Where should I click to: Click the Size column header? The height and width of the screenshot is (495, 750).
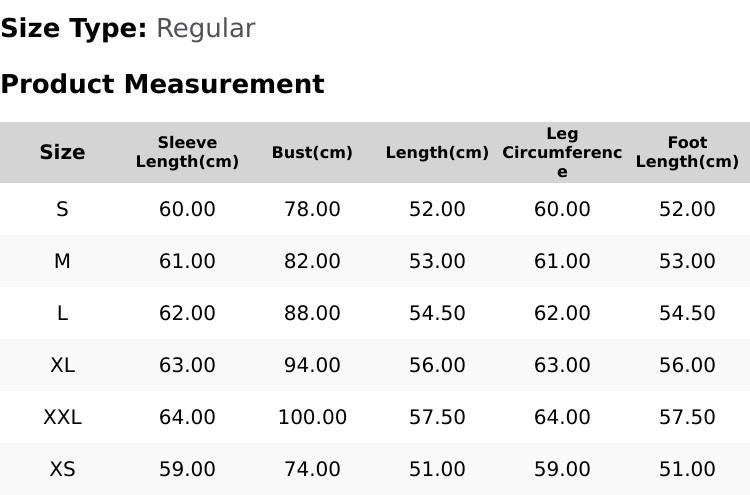62,152
